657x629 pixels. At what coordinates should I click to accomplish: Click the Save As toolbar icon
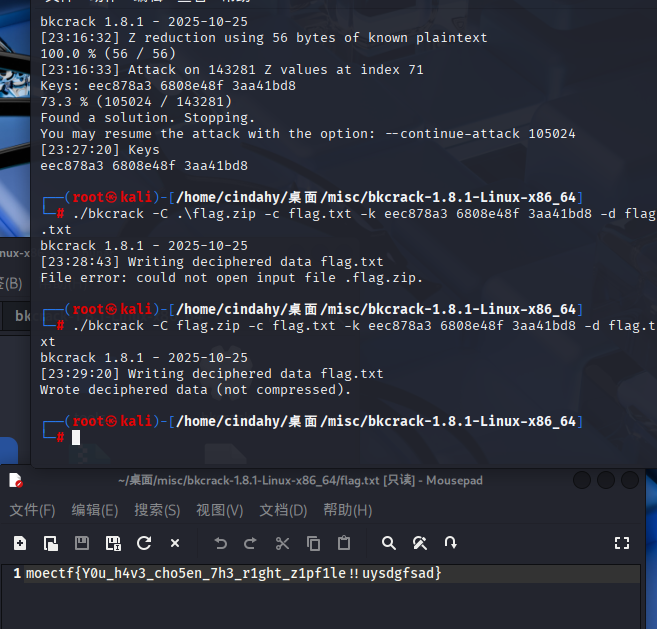tap(113, 543)
